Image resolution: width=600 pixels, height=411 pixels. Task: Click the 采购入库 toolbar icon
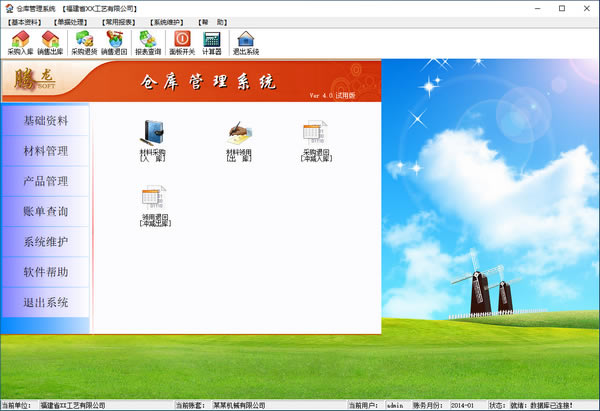point(19,41)
